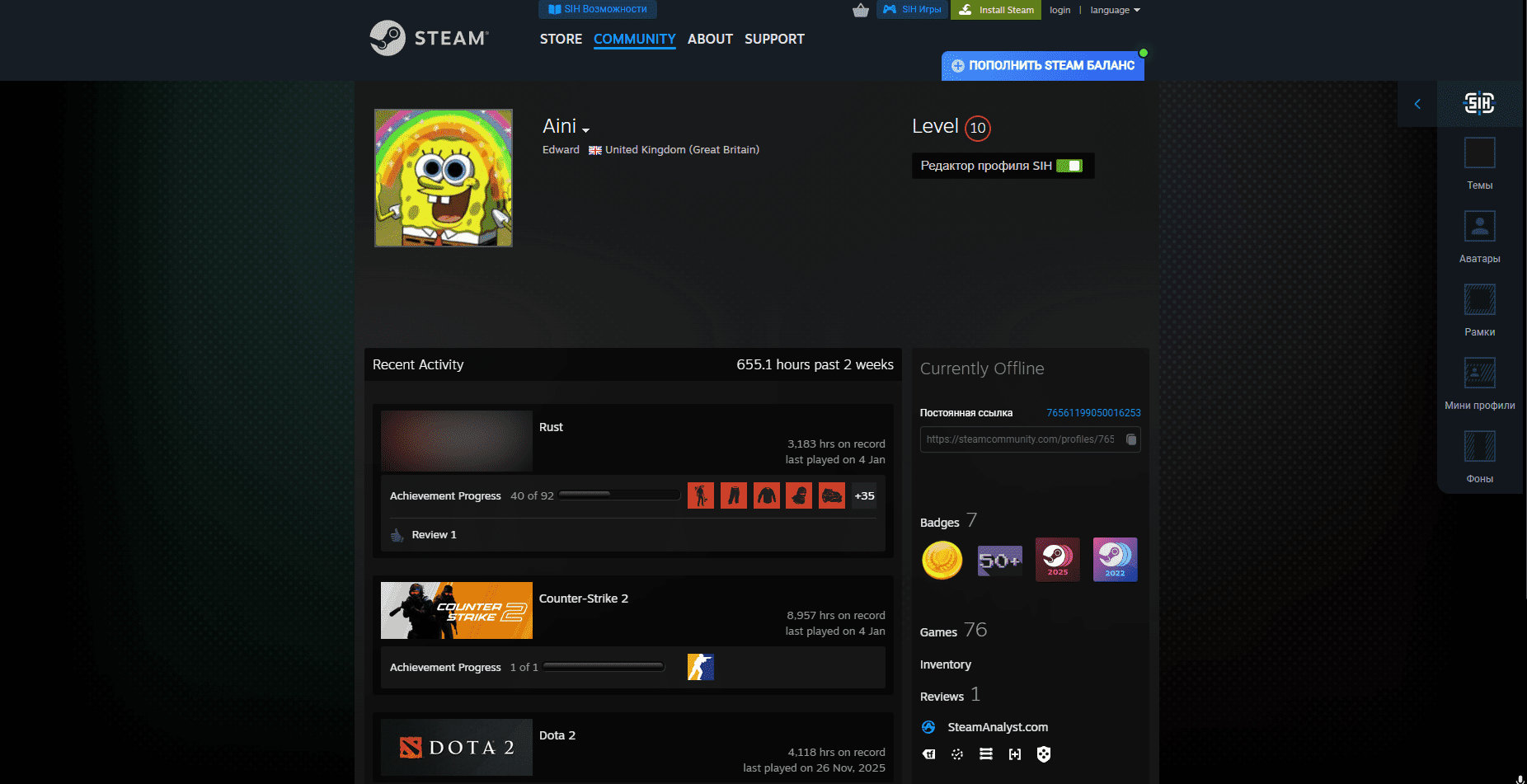Open the Aini name dropdown arrow
This screenshot has height=784, width=1527.
586,129
